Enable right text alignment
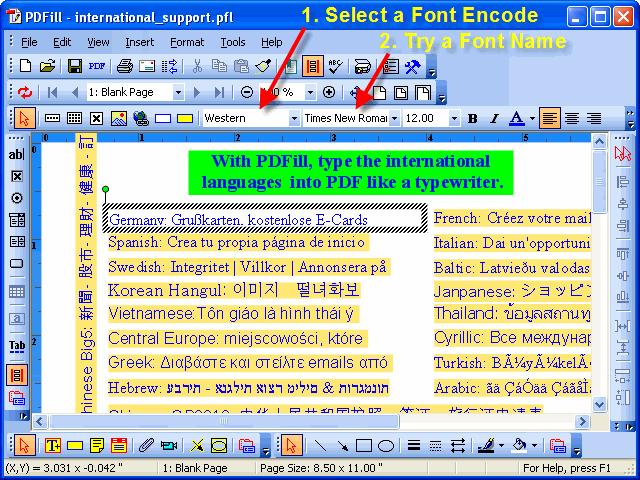 point(594,118)
